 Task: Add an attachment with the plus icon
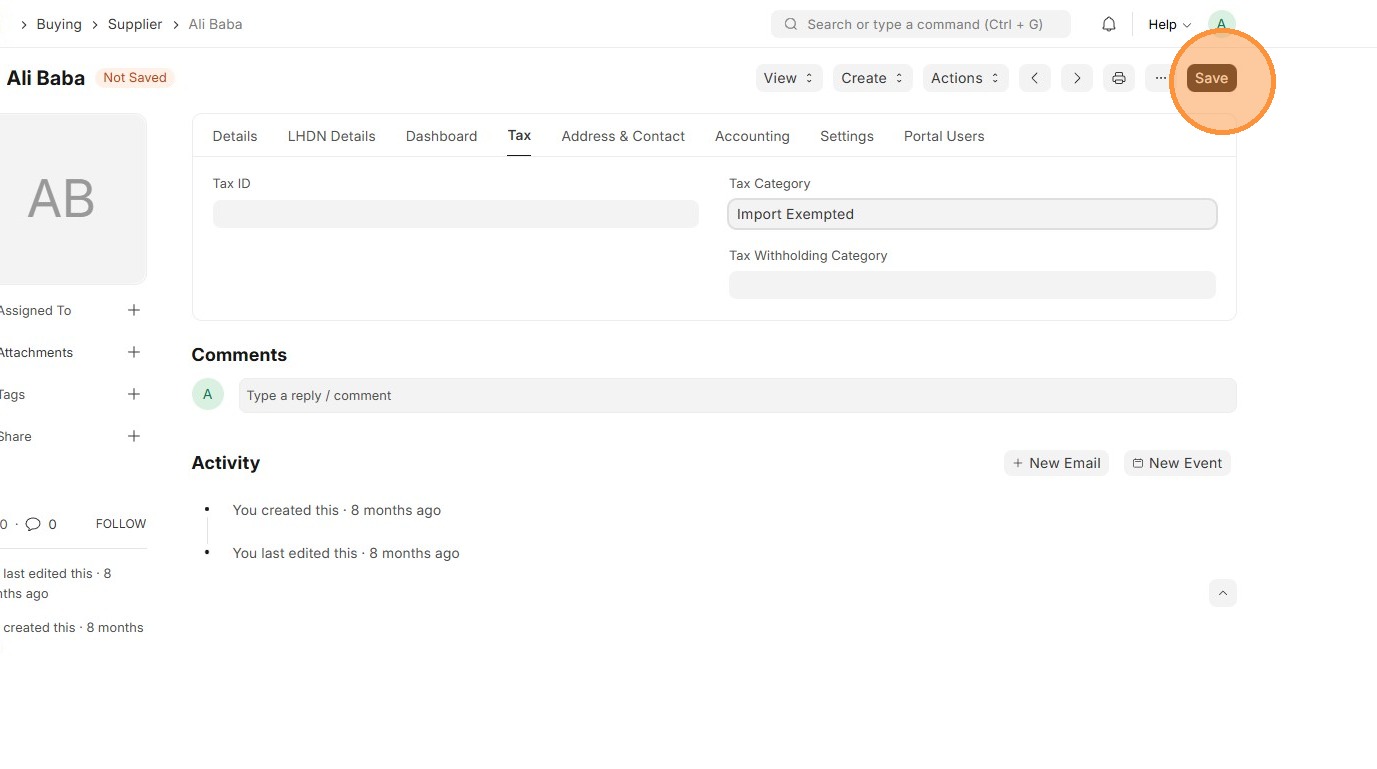click(x=134, y=352)
